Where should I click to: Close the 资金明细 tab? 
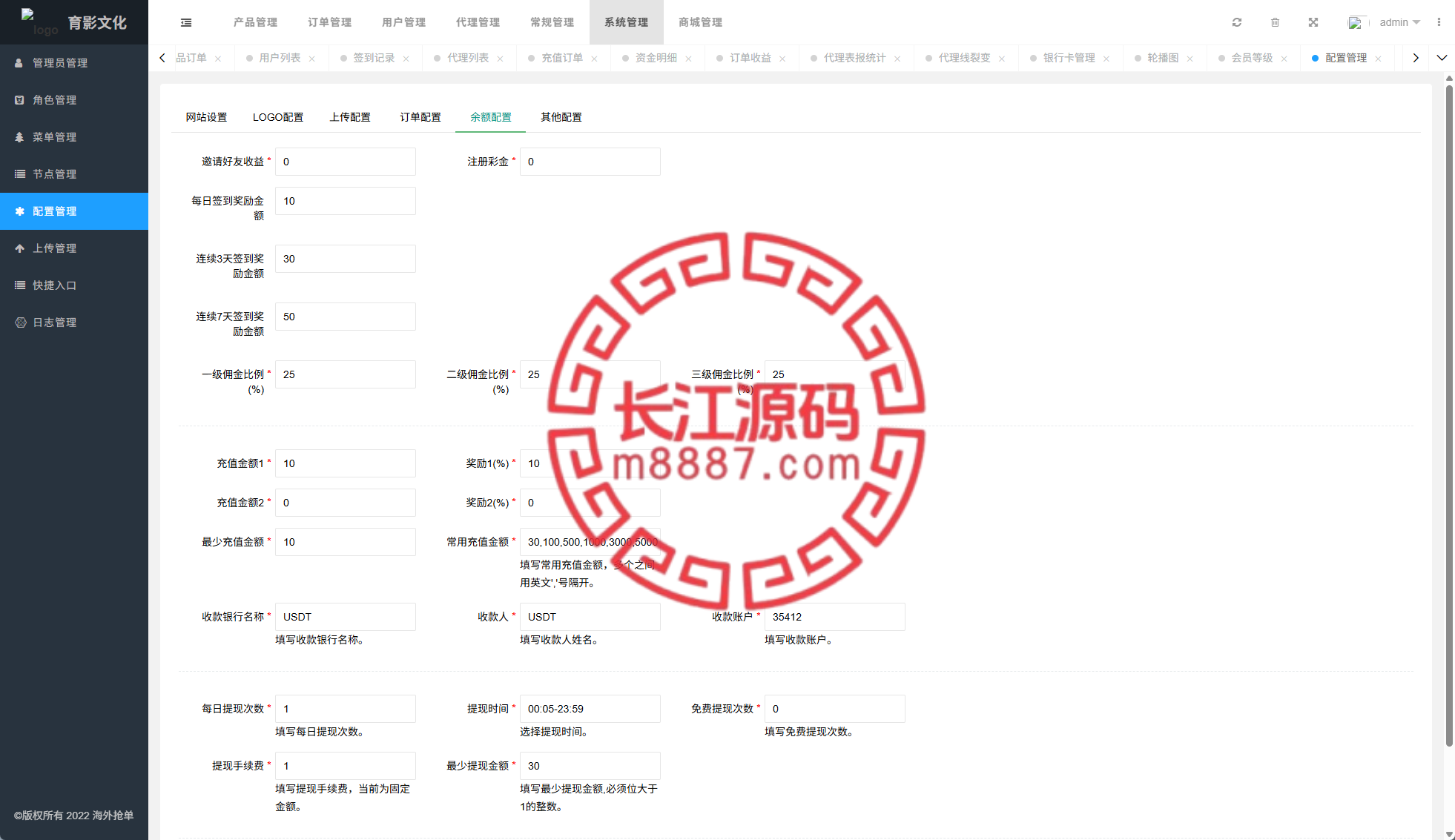pyautogui.click(x=689, y=59)
